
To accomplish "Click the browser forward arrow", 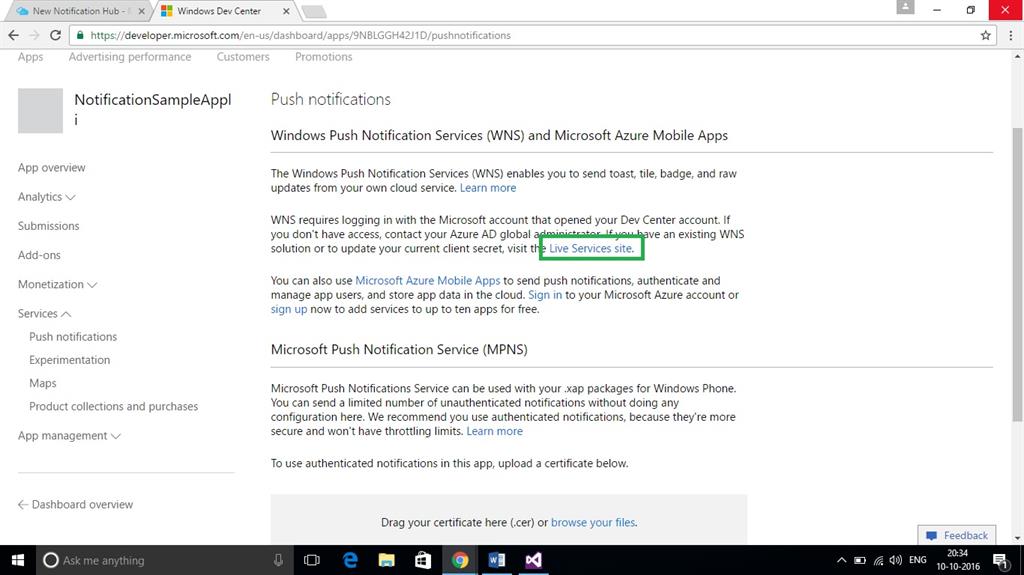I will (x=34, y=35).
